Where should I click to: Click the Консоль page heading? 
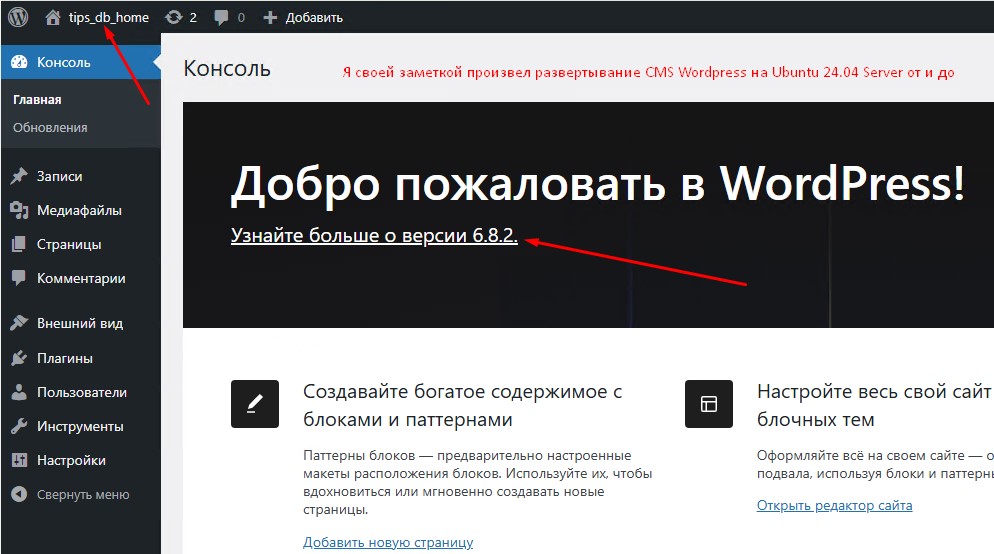click(227, 68)
